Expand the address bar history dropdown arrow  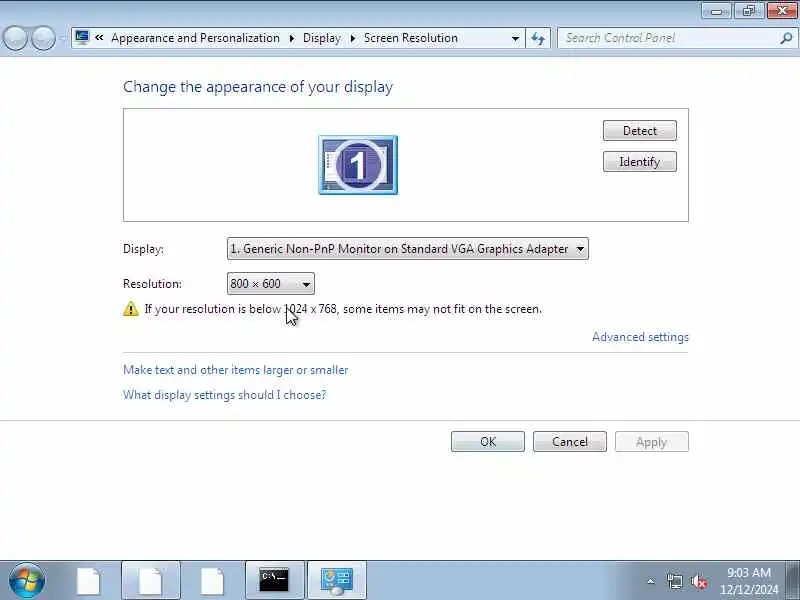pos(515,38)
